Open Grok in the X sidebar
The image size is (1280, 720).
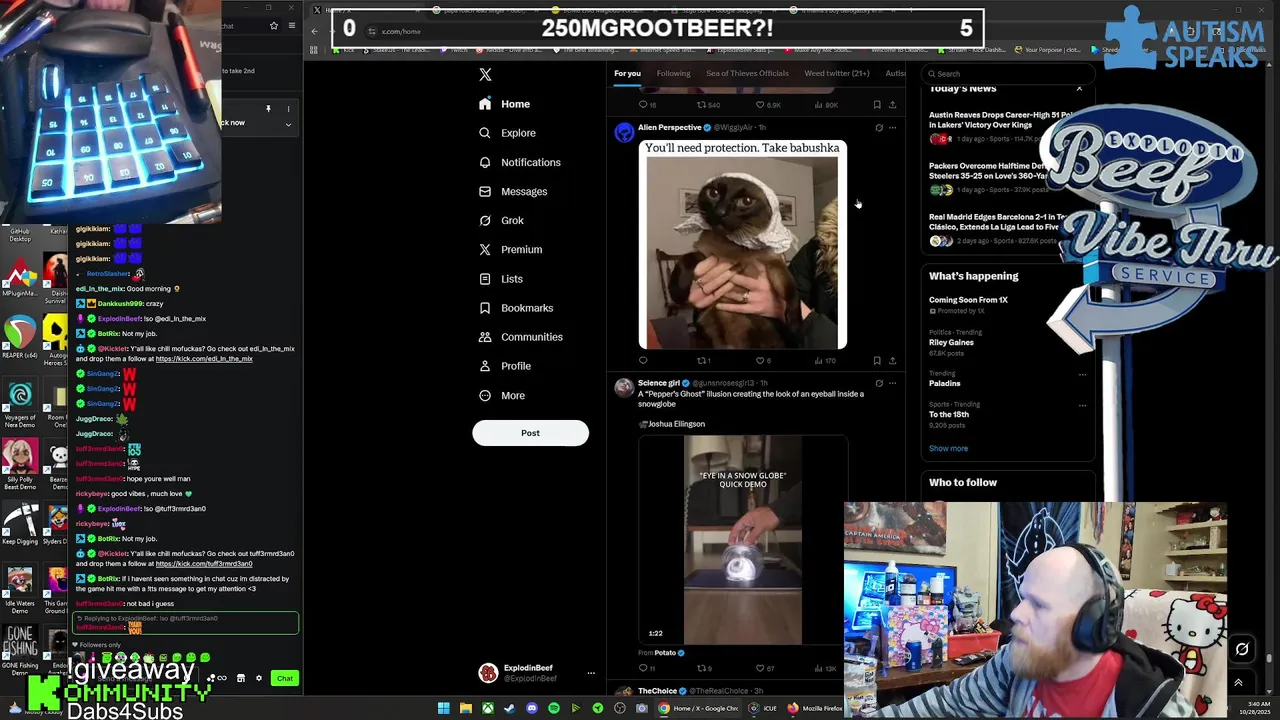(501, 220)
